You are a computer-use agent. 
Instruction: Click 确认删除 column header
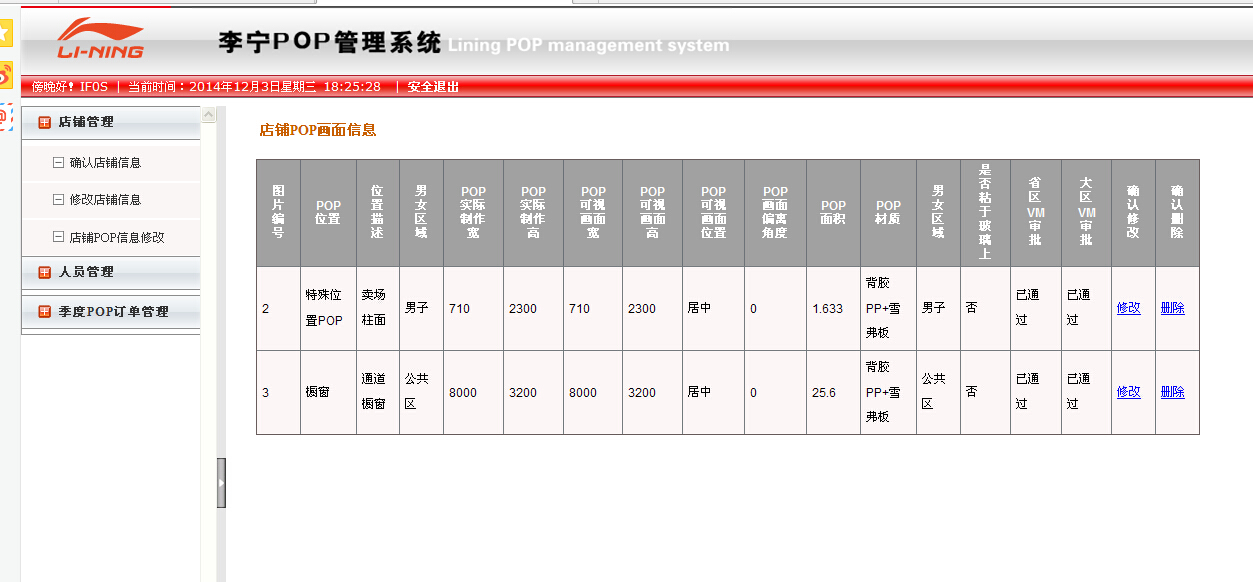[x=1177, y=212]
